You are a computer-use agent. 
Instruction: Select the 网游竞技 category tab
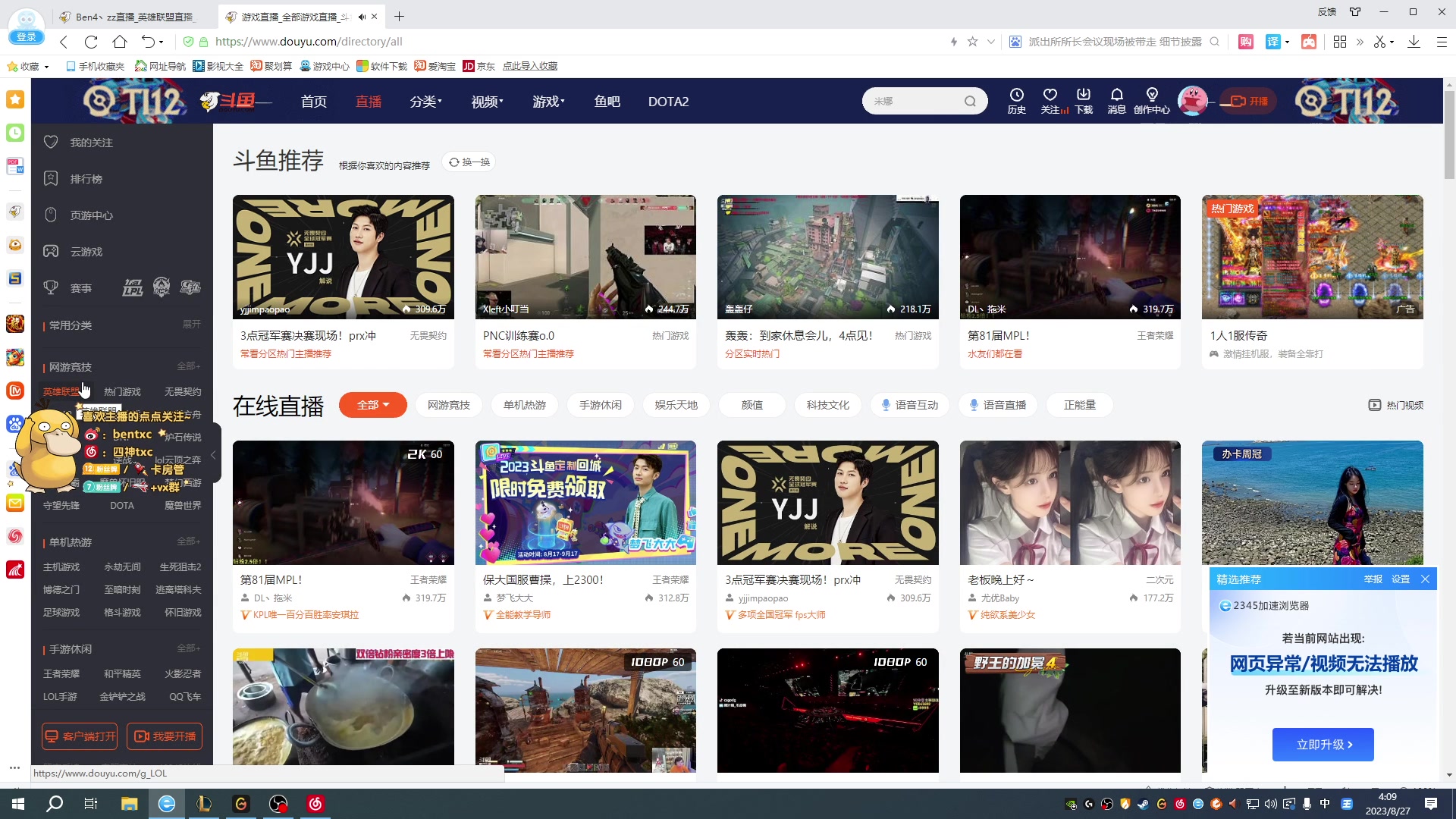tap(449, 405)
